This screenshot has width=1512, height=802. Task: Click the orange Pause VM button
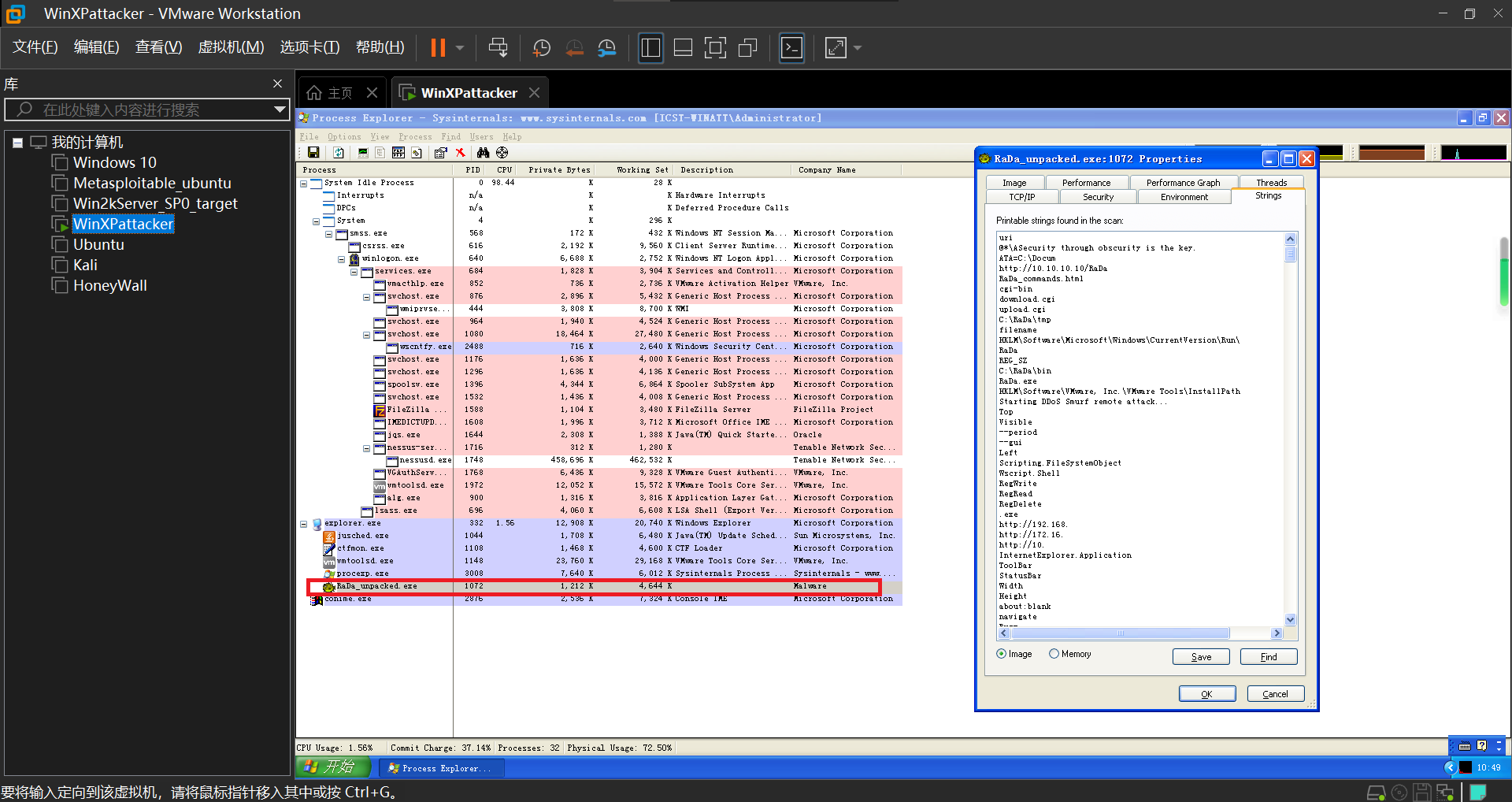[438, 48]
